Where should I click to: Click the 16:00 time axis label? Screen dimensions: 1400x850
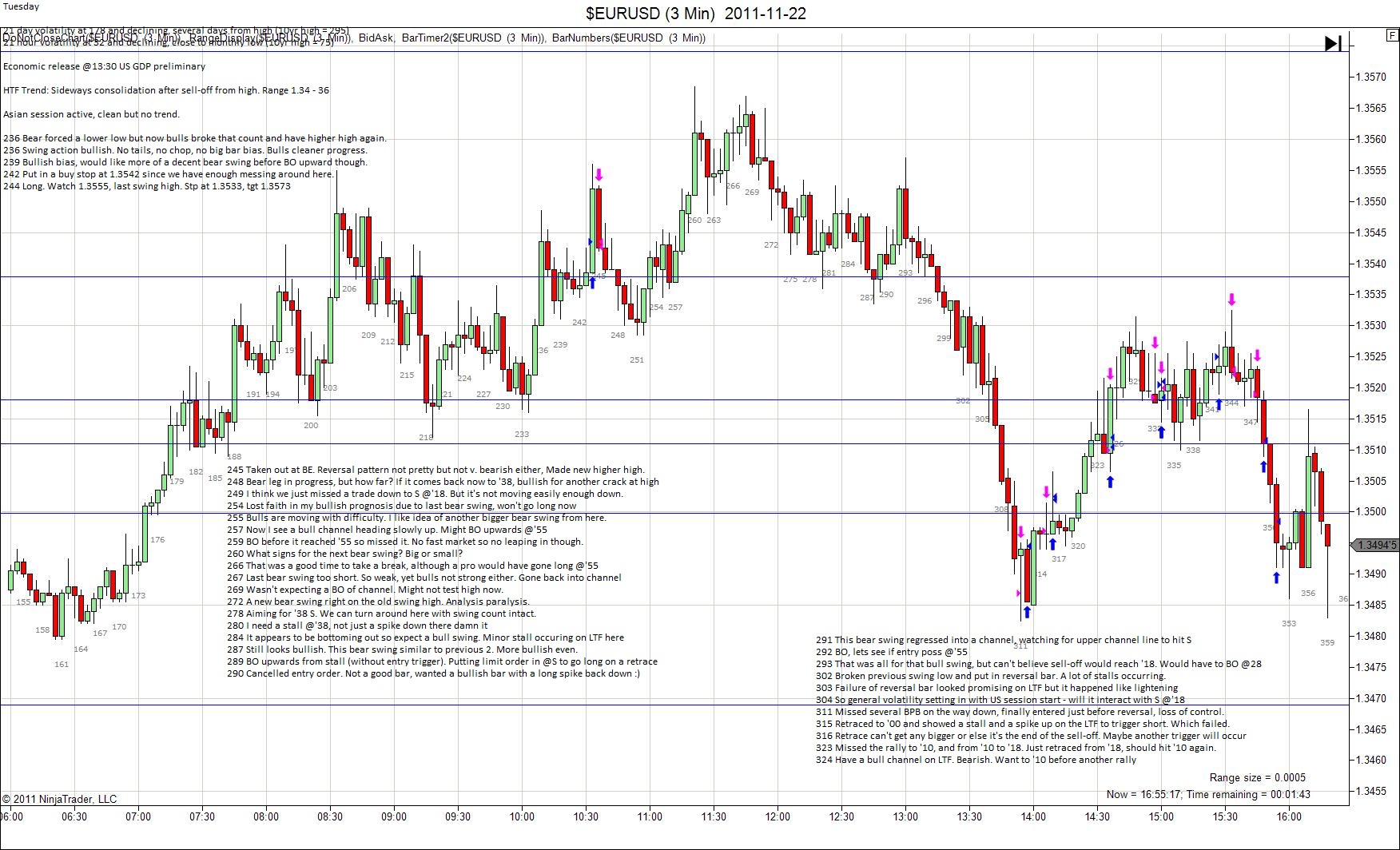(1289, 816)
